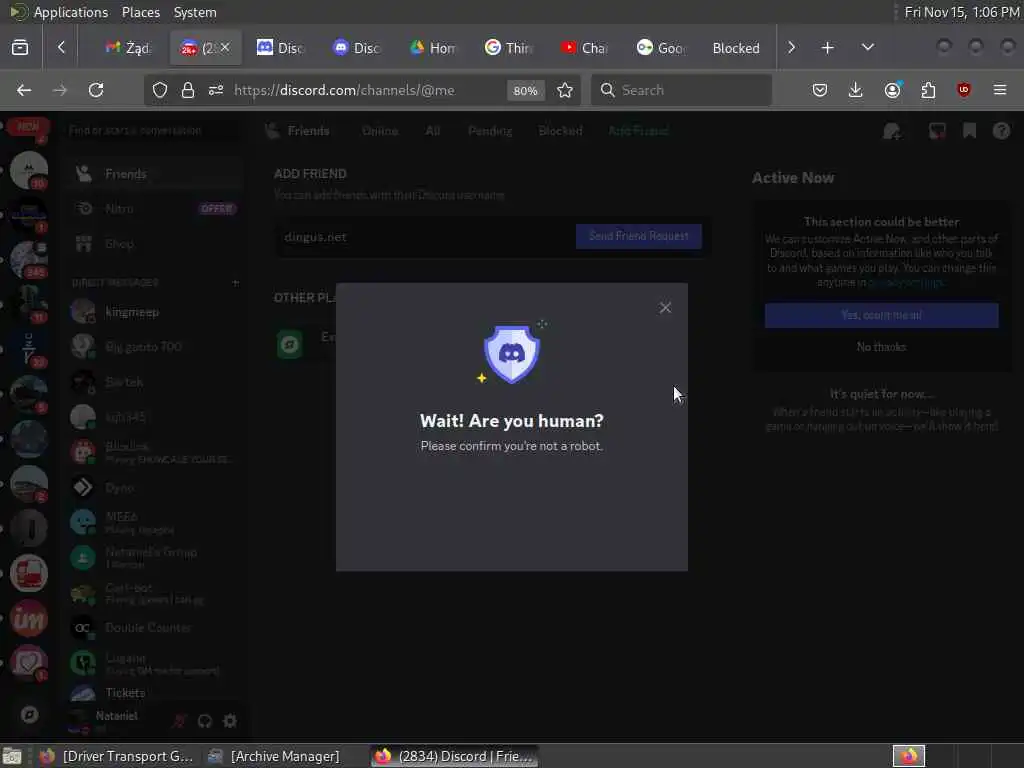Open Discord user settings gear
Viewport: 1024px width, 768px height.
click(230, 721)
